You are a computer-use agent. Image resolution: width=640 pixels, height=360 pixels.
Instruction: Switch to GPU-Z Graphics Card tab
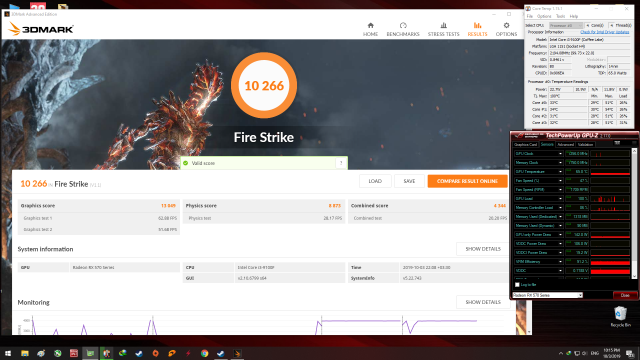[x=526, y=144]
